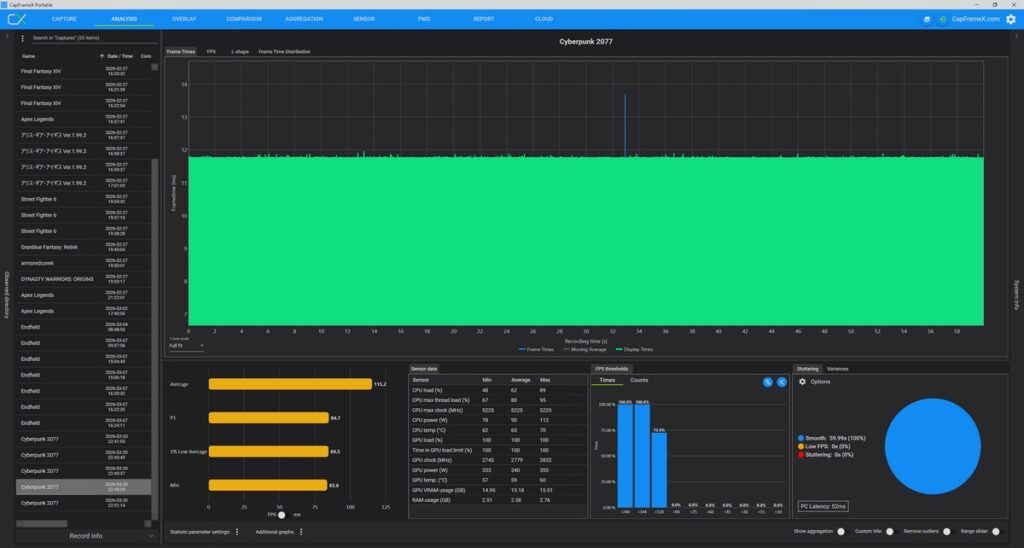Click the share icon in FPS thresholds

tap(782, 382)
